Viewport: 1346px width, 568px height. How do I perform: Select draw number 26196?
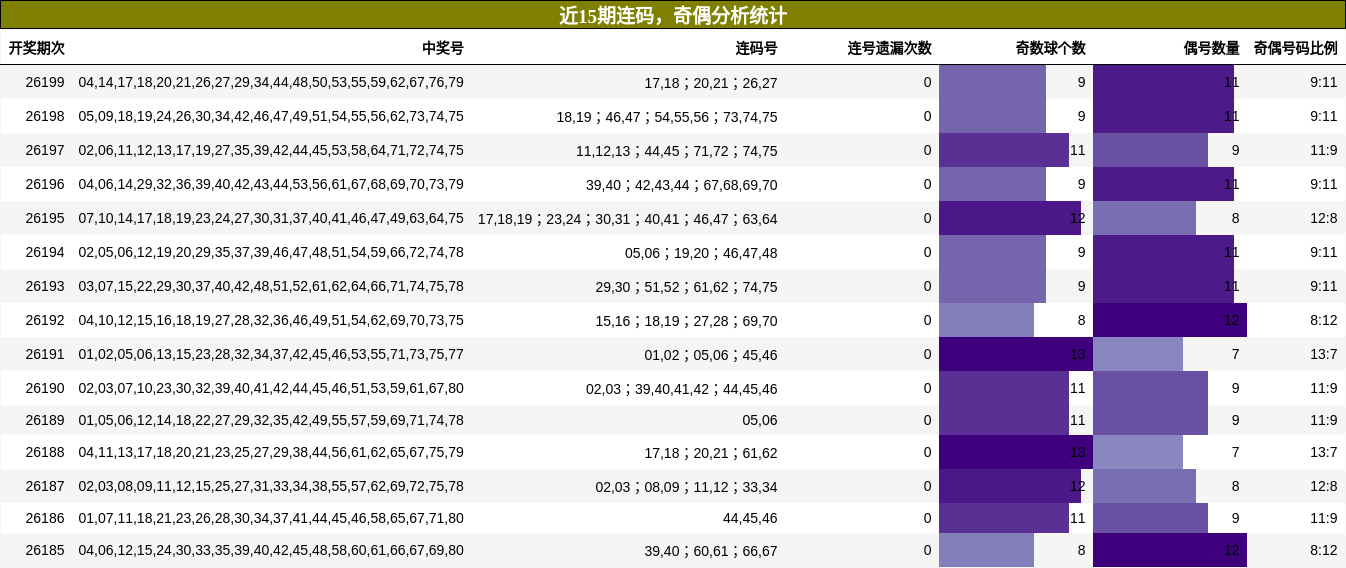[x=45, y=184]
